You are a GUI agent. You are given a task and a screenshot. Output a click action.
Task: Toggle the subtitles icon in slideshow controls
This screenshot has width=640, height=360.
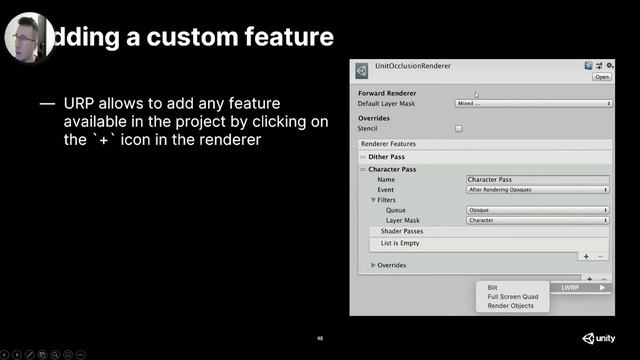[x=68, y=355]
